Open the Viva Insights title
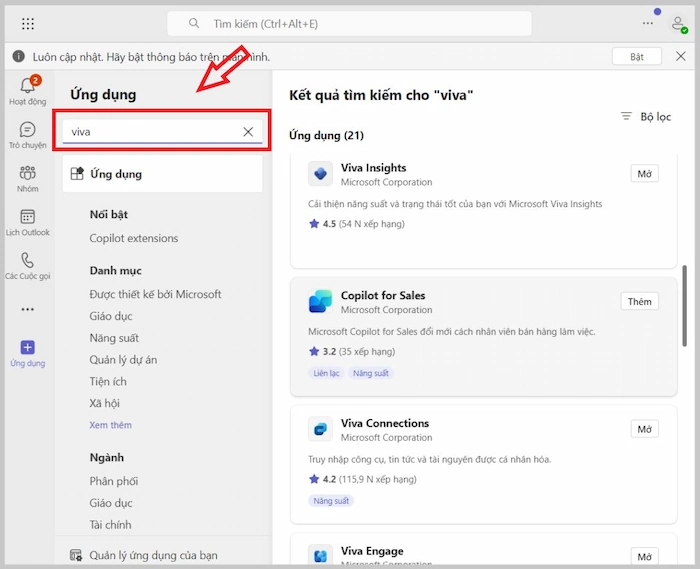The height and width of the screenshot is (569, 700). click(374, 168)
